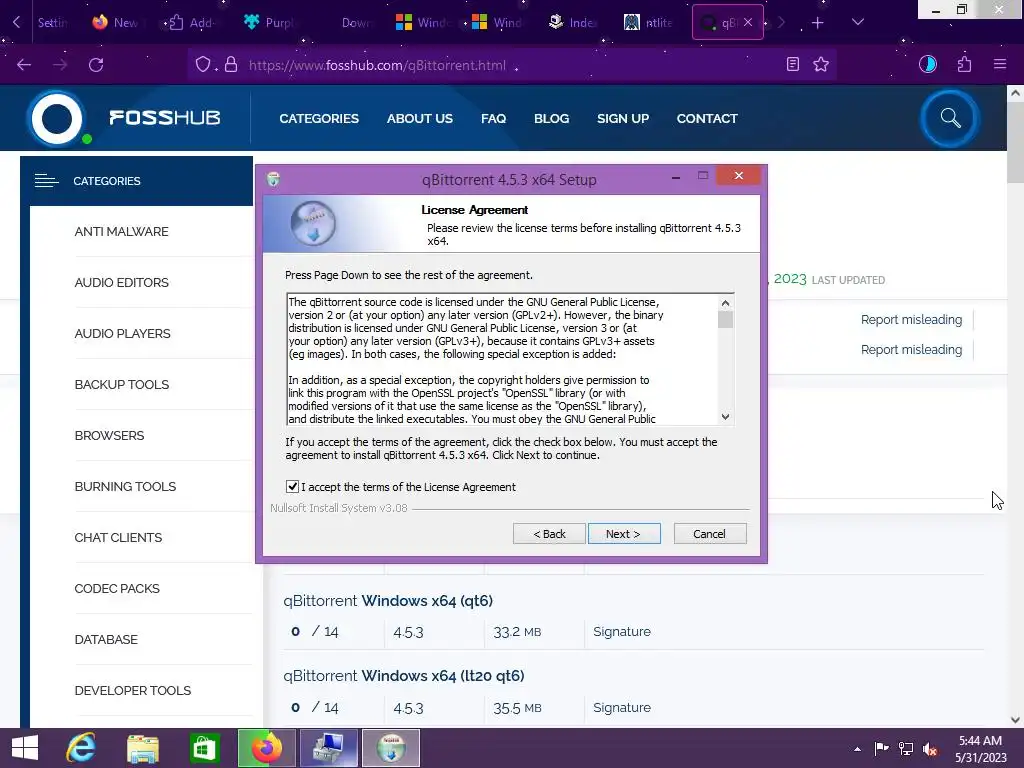The height and width of the screenshot is (768, 1024).
Task: Switch to the 'Add-' tab
Action: [x=191, y=23]
